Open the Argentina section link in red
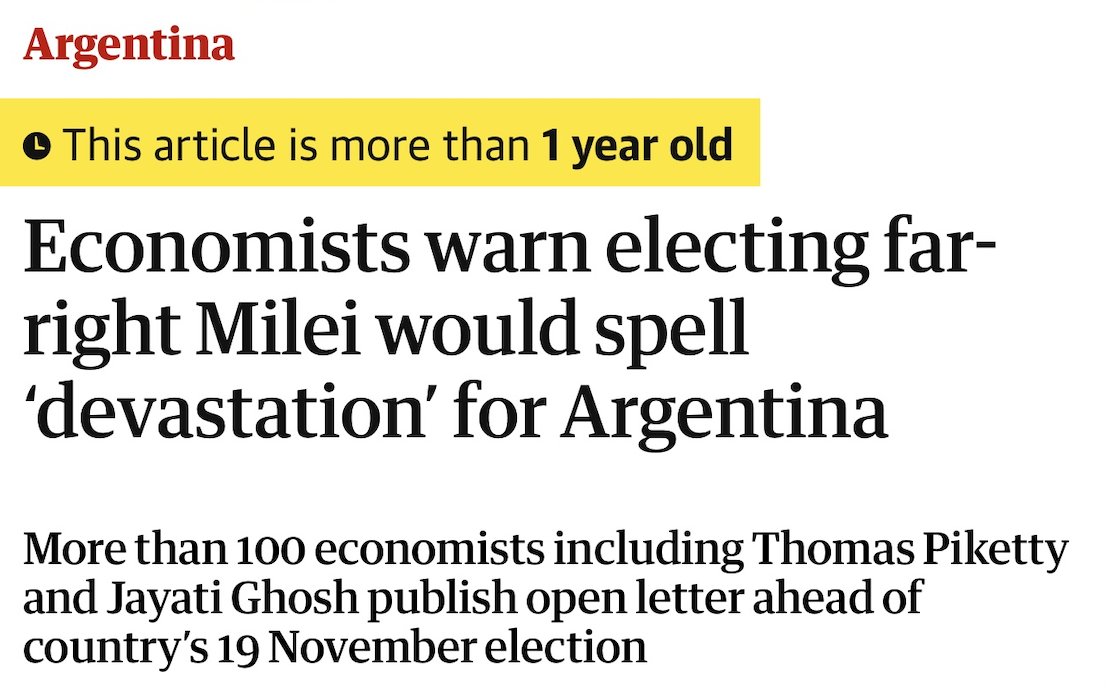 129,45
